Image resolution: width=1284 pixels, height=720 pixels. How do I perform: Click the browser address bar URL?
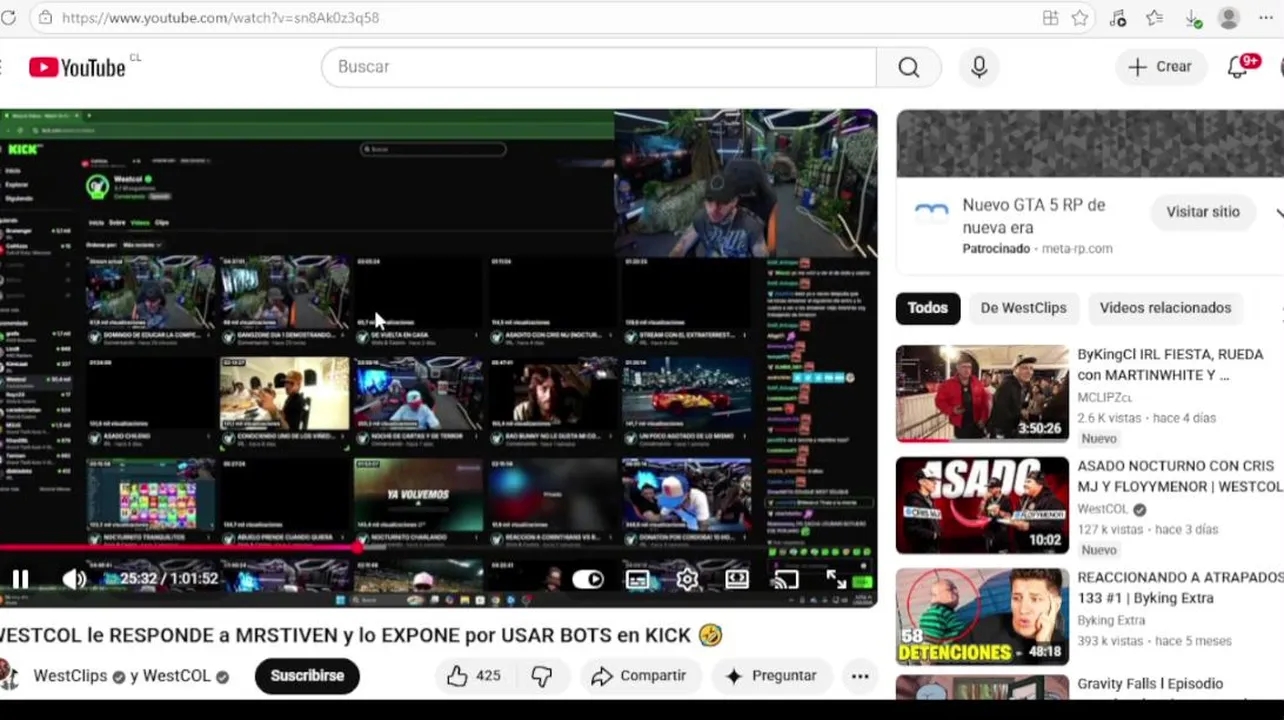(220, 18)
